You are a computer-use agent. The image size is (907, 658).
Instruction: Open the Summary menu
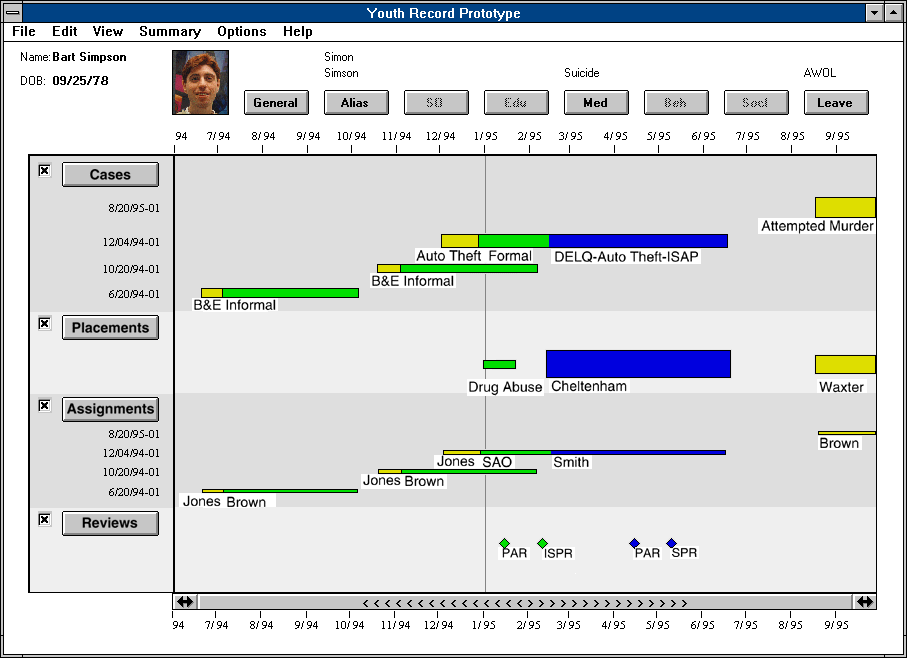[170, 31]
